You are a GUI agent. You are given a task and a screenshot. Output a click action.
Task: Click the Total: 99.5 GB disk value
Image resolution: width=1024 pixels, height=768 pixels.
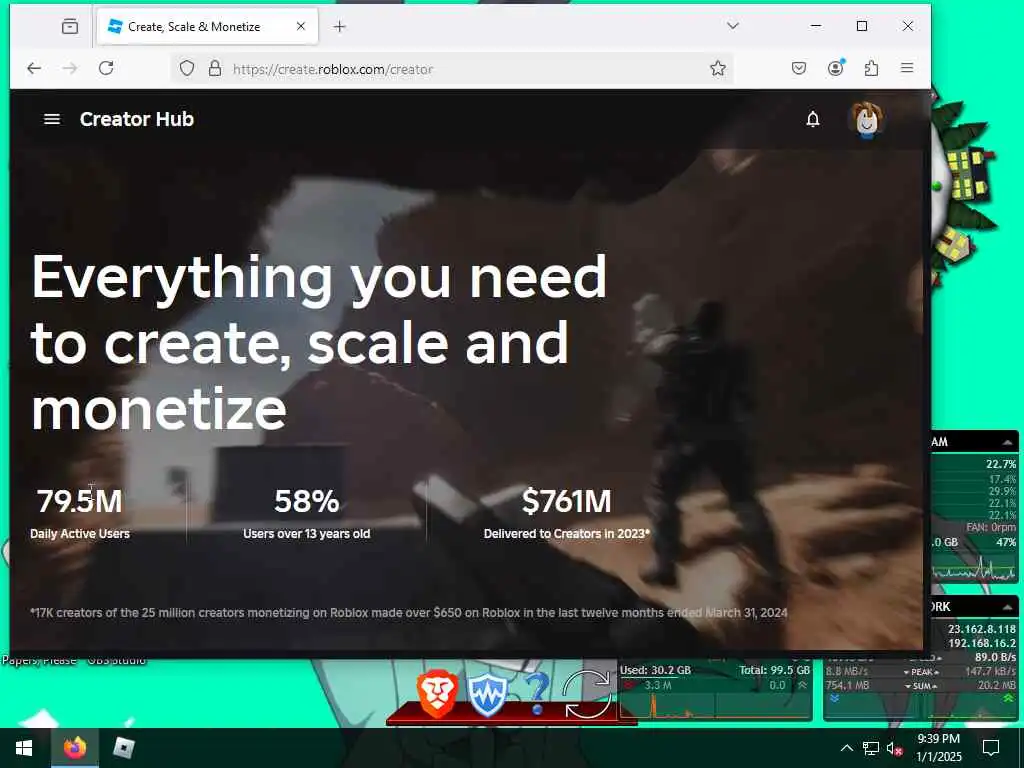775,670
